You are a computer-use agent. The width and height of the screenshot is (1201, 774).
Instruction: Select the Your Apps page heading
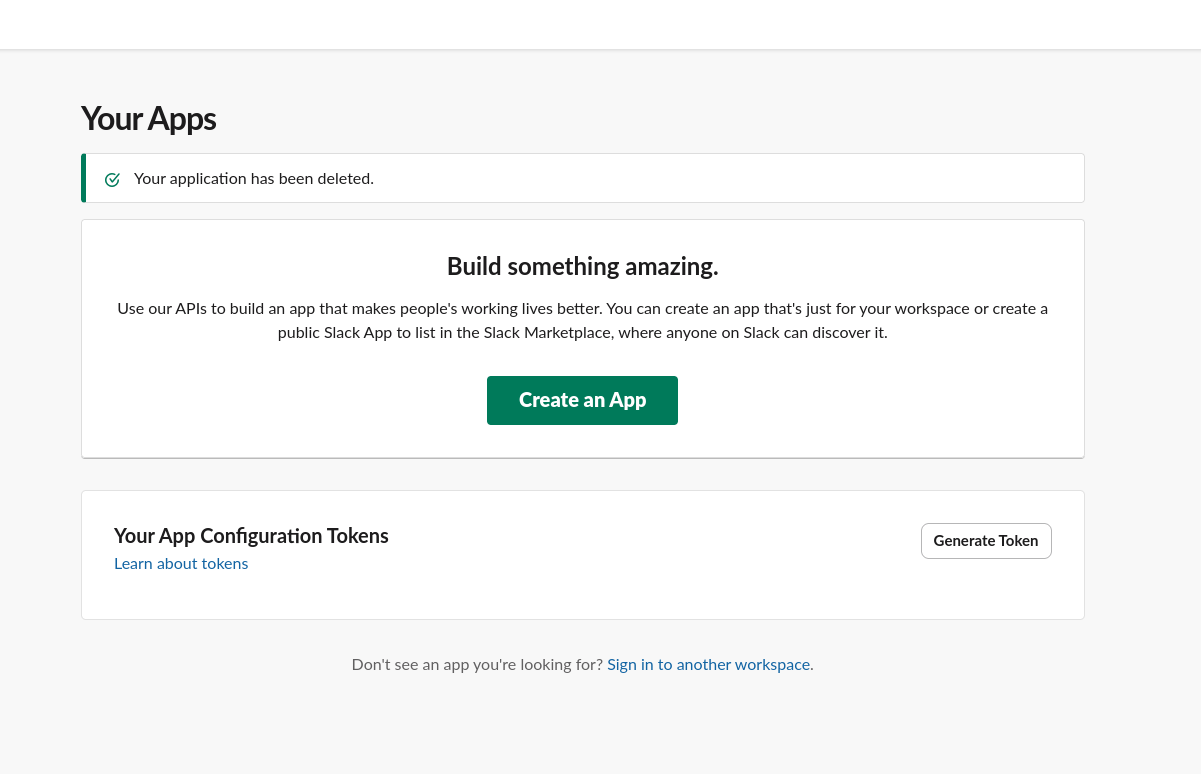pyautogui.click(x=148, y=119)
